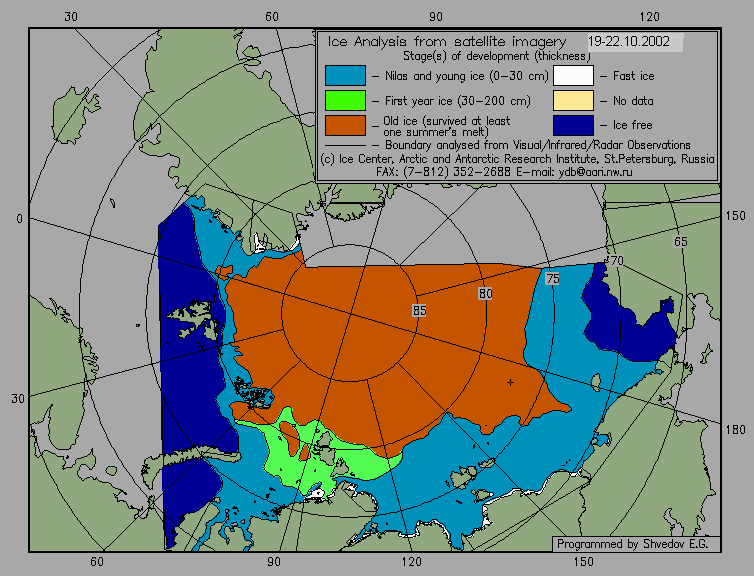Viewport: 754px width, 576px height.
Task: Click the small cross marker in old ice
Action: [510, 383]
